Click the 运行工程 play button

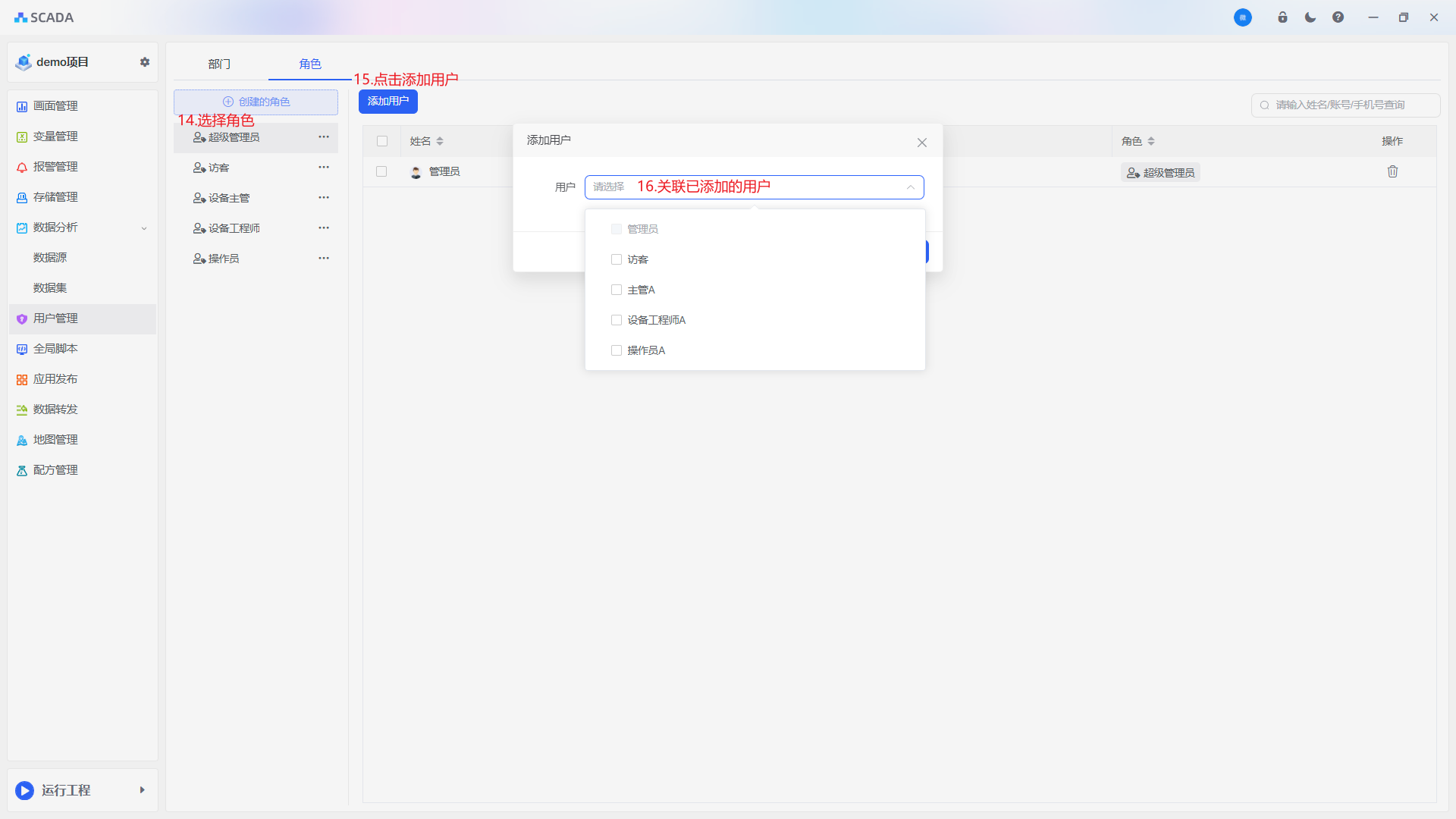tap(25, 790)
